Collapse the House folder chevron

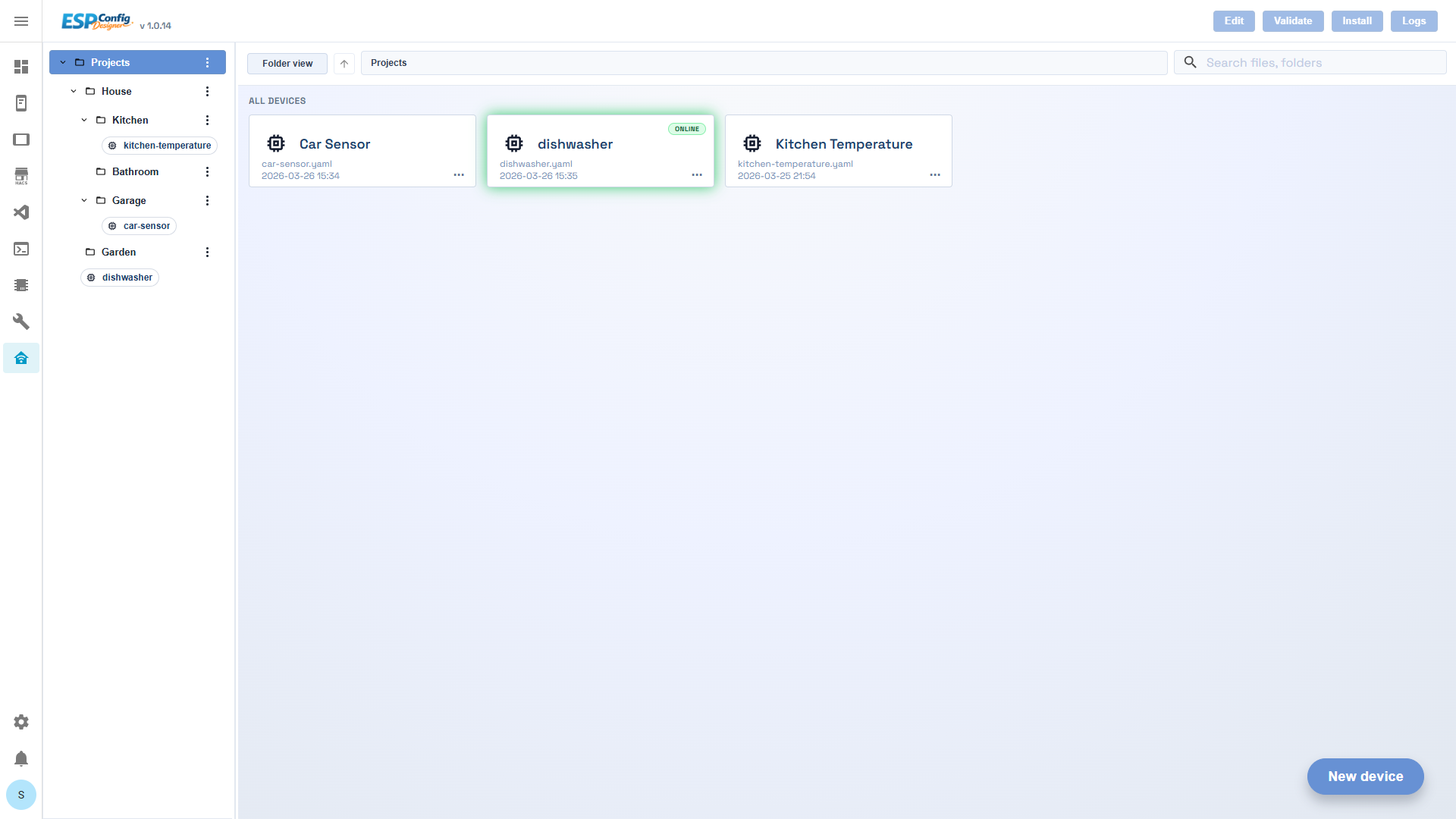[x=74, y=91]
